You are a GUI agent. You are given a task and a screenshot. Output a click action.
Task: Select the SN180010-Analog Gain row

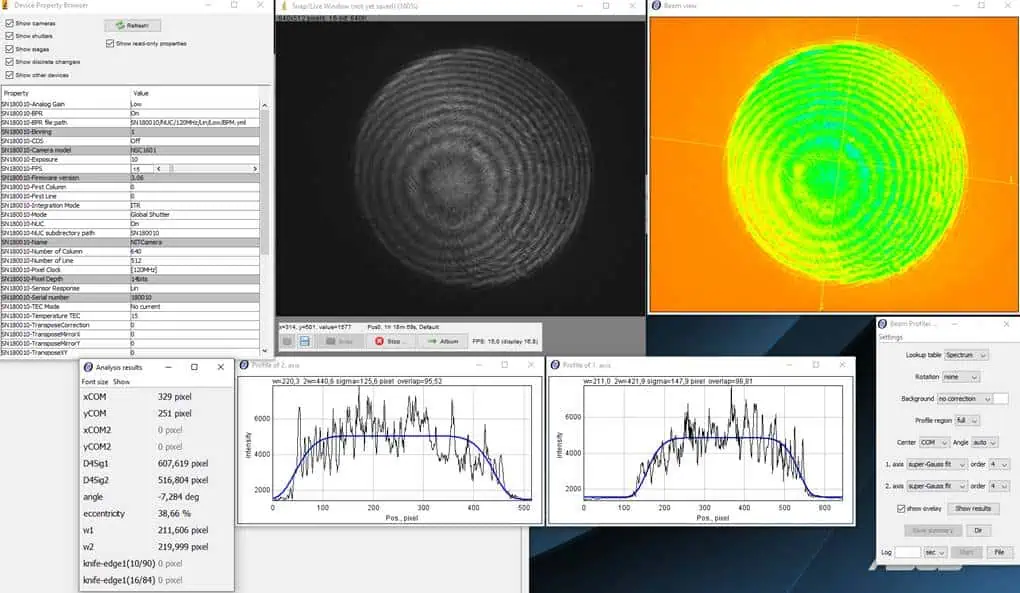pos(130,104)
